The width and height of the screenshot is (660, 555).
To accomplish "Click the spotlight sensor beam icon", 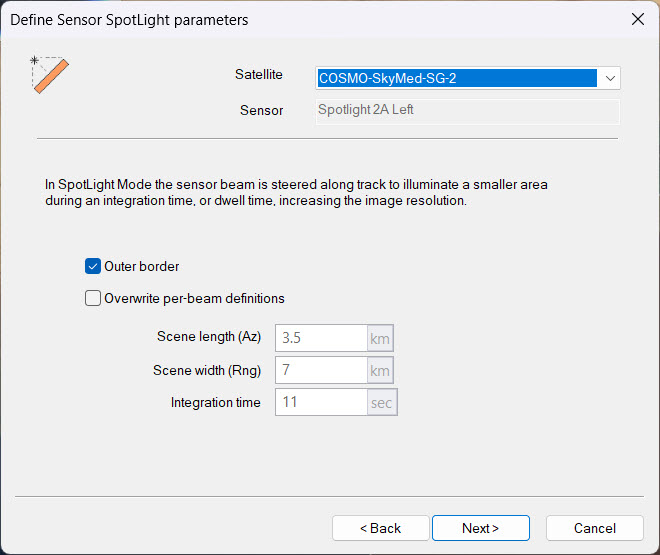I will [49, 75].
